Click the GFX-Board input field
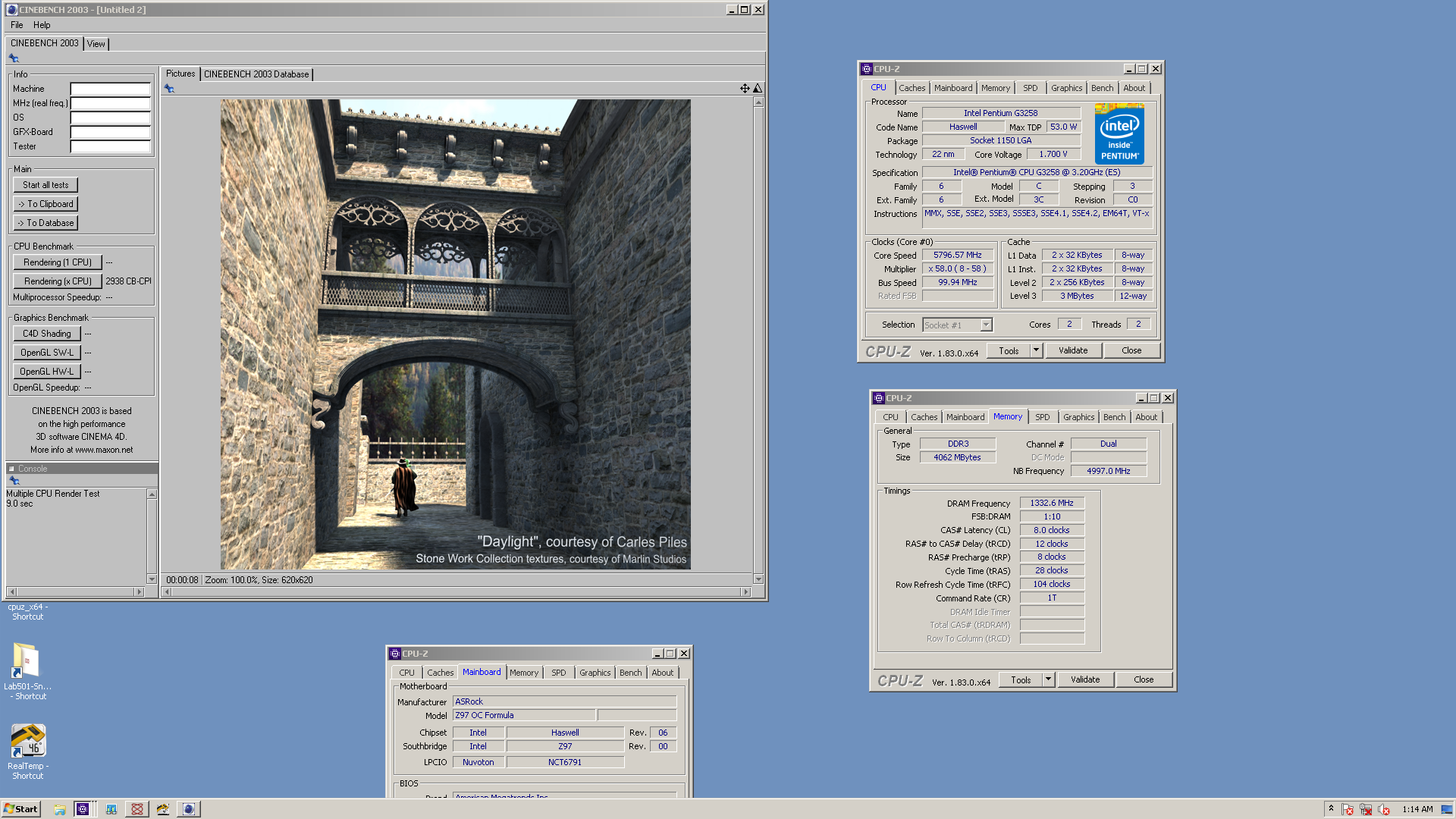This screenshot has width=1456, height=819. click(111, 132)
